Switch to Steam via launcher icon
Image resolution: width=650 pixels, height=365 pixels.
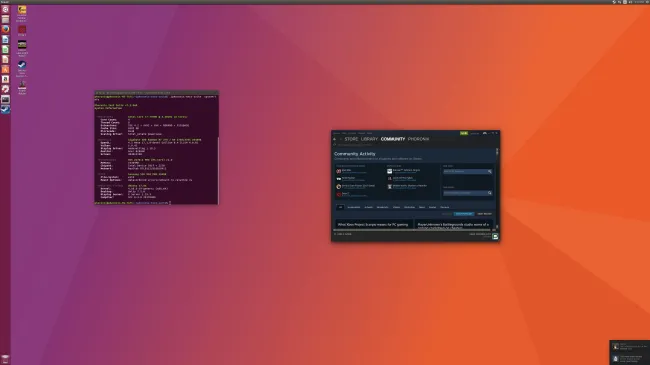click(x=5, y=110)
